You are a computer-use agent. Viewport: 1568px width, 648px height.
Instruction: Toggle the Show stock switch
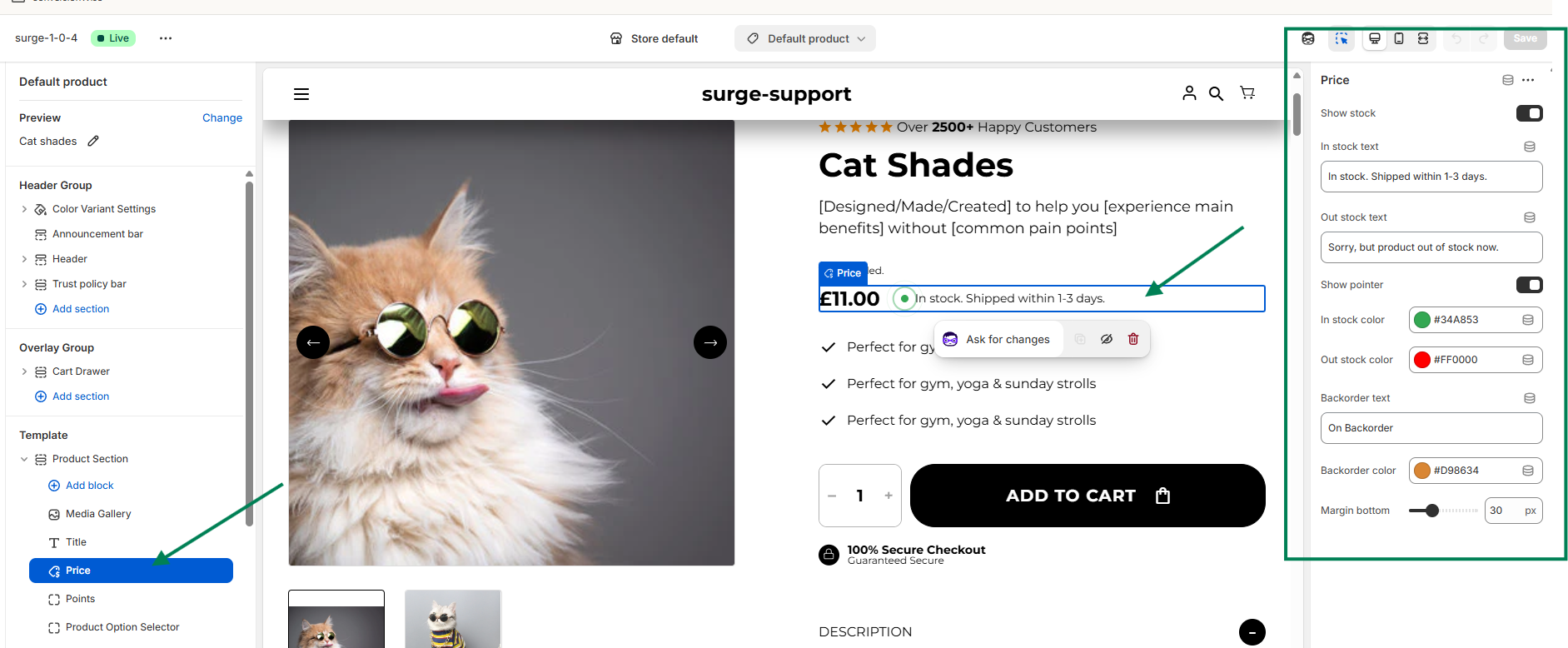[x=1529, y=113]
